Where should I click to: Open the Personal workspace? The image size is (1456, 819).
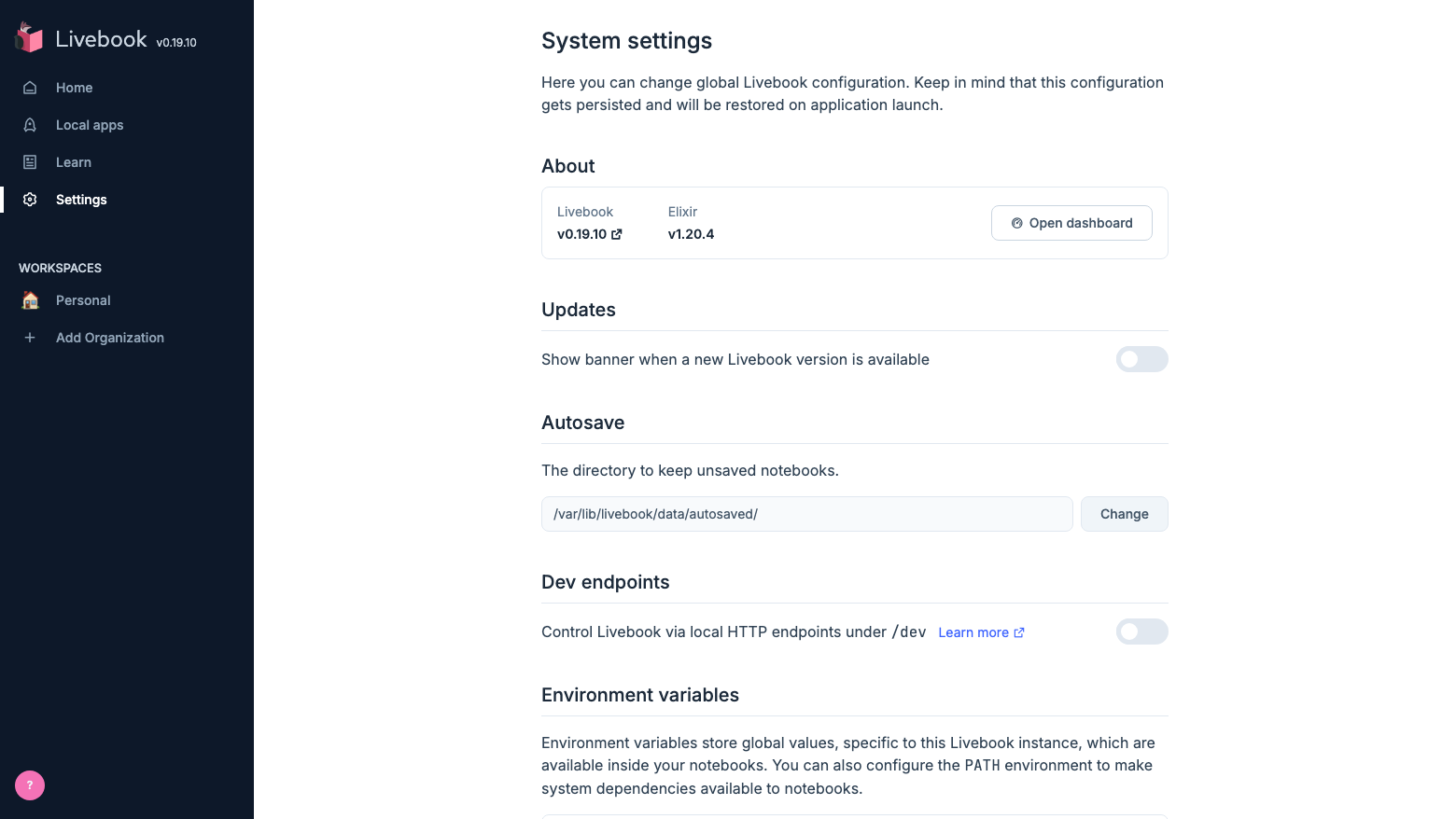pyautogui.click(x=83, y=300)
